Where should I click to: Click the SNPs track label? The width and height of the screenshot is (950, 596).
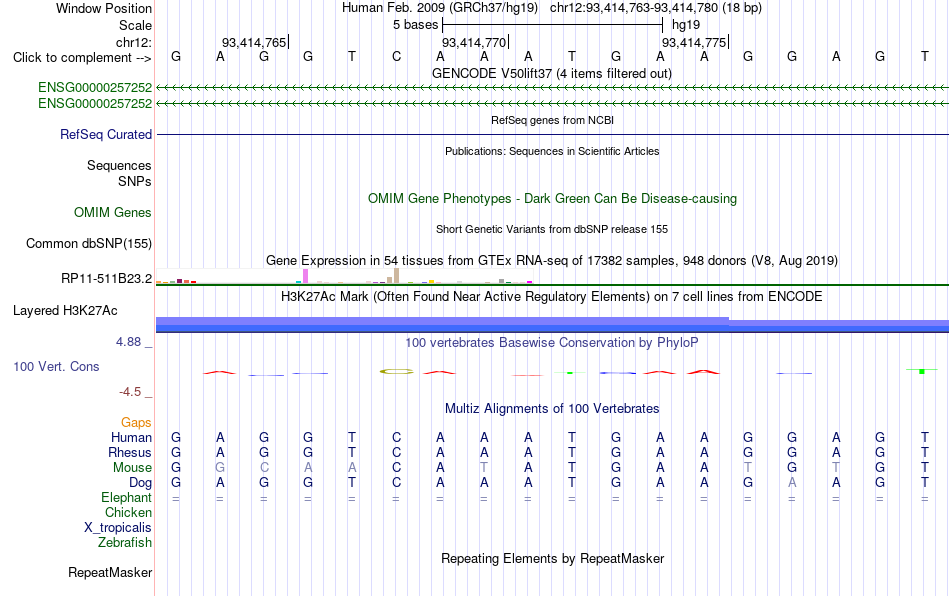pos(135,181)
